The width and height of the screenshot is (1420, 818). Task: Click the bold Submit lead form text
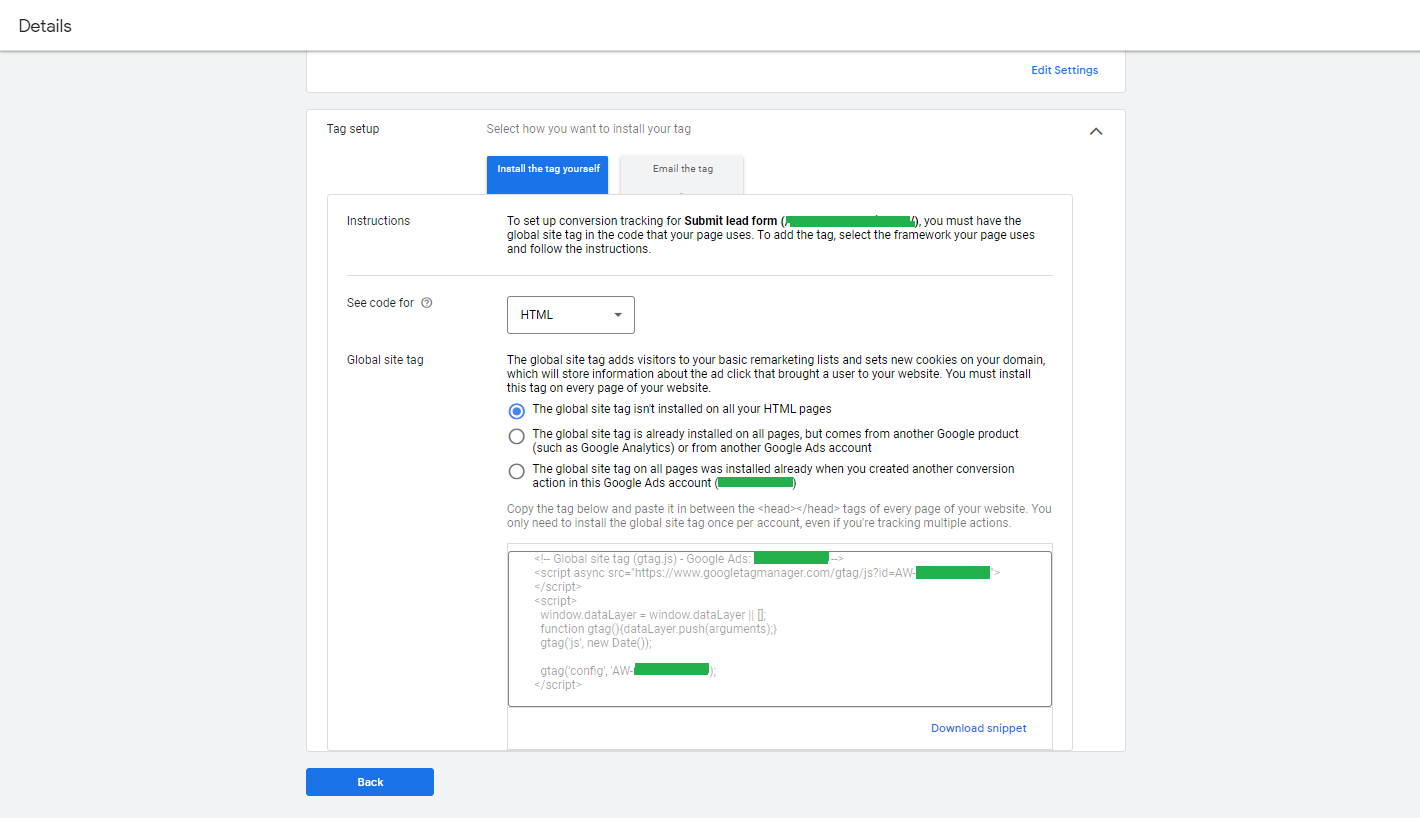coord(731,221)
